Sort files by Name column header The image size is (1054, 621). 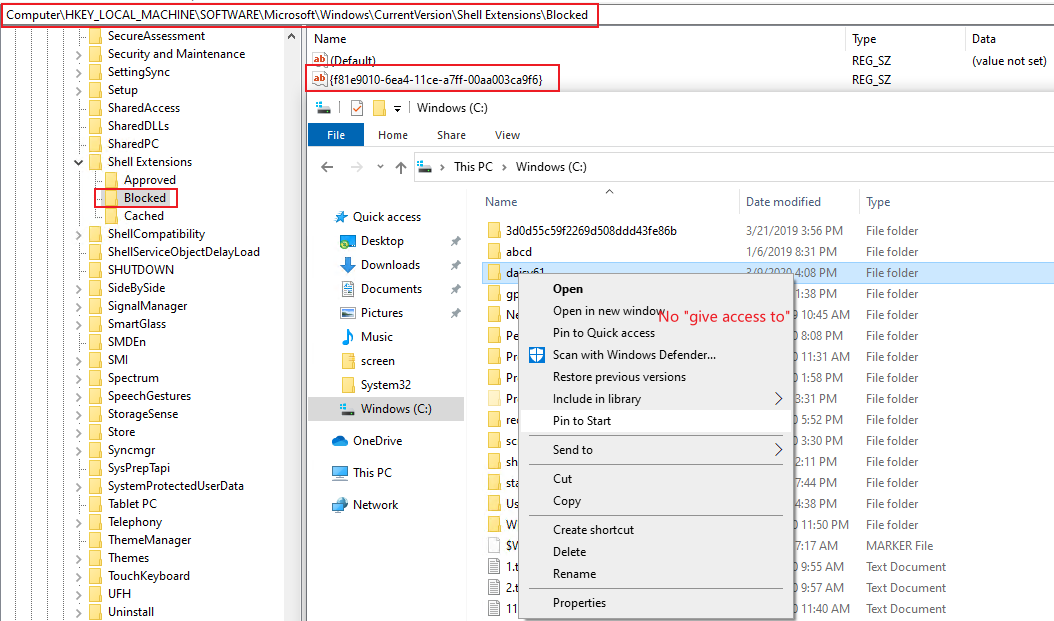(x=501, y=202)
